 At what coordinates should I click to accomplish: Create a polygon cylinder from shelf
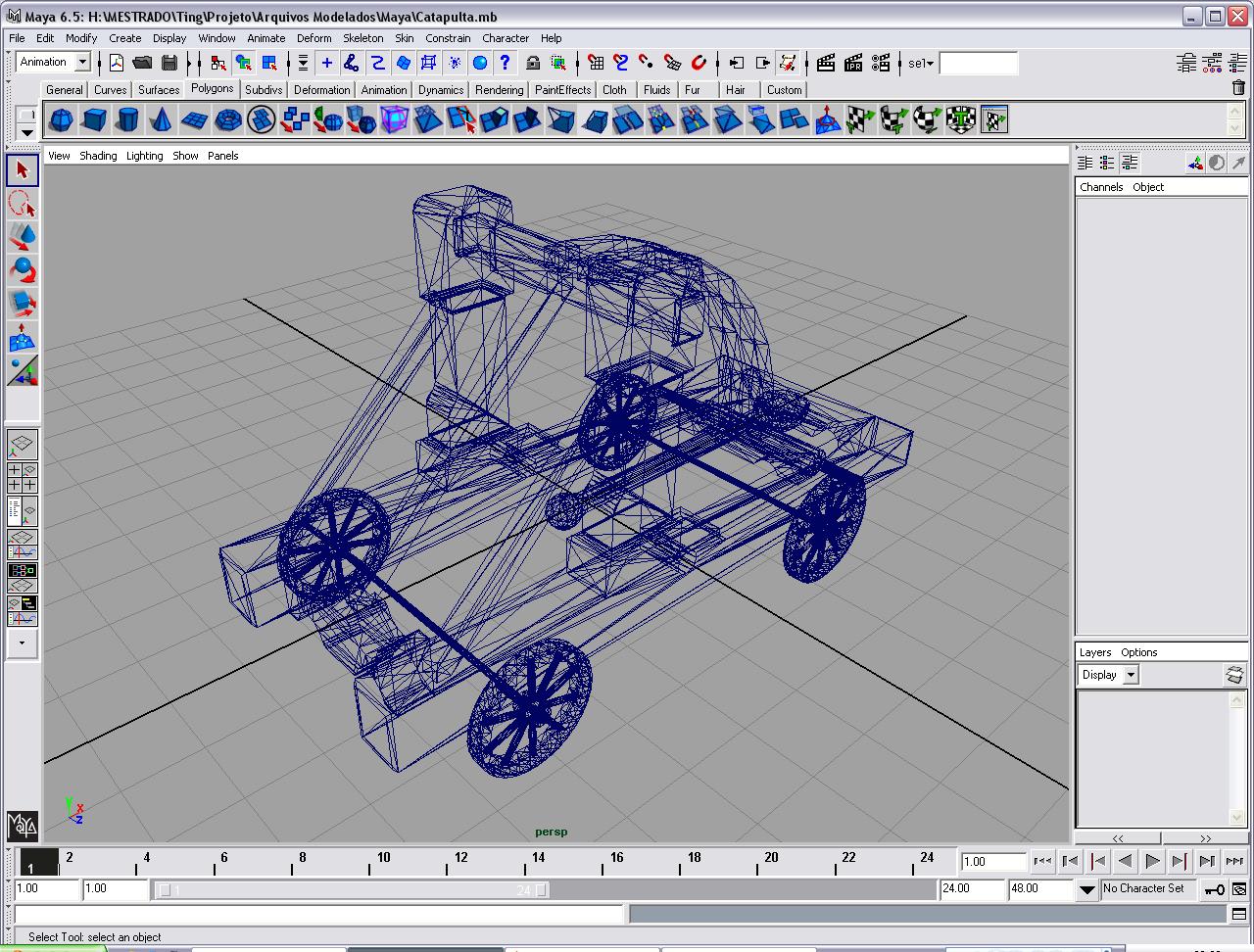[x=127, y=120]
